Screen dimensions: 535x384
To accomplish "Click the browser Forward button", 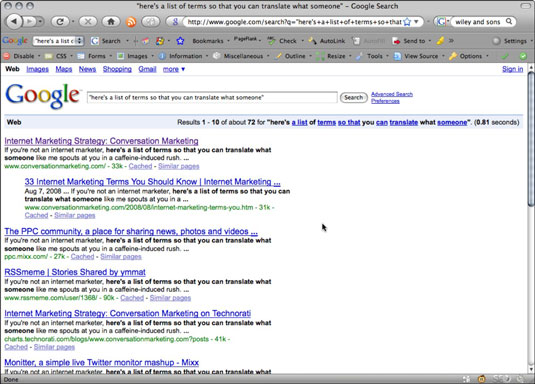I will 30,22.
